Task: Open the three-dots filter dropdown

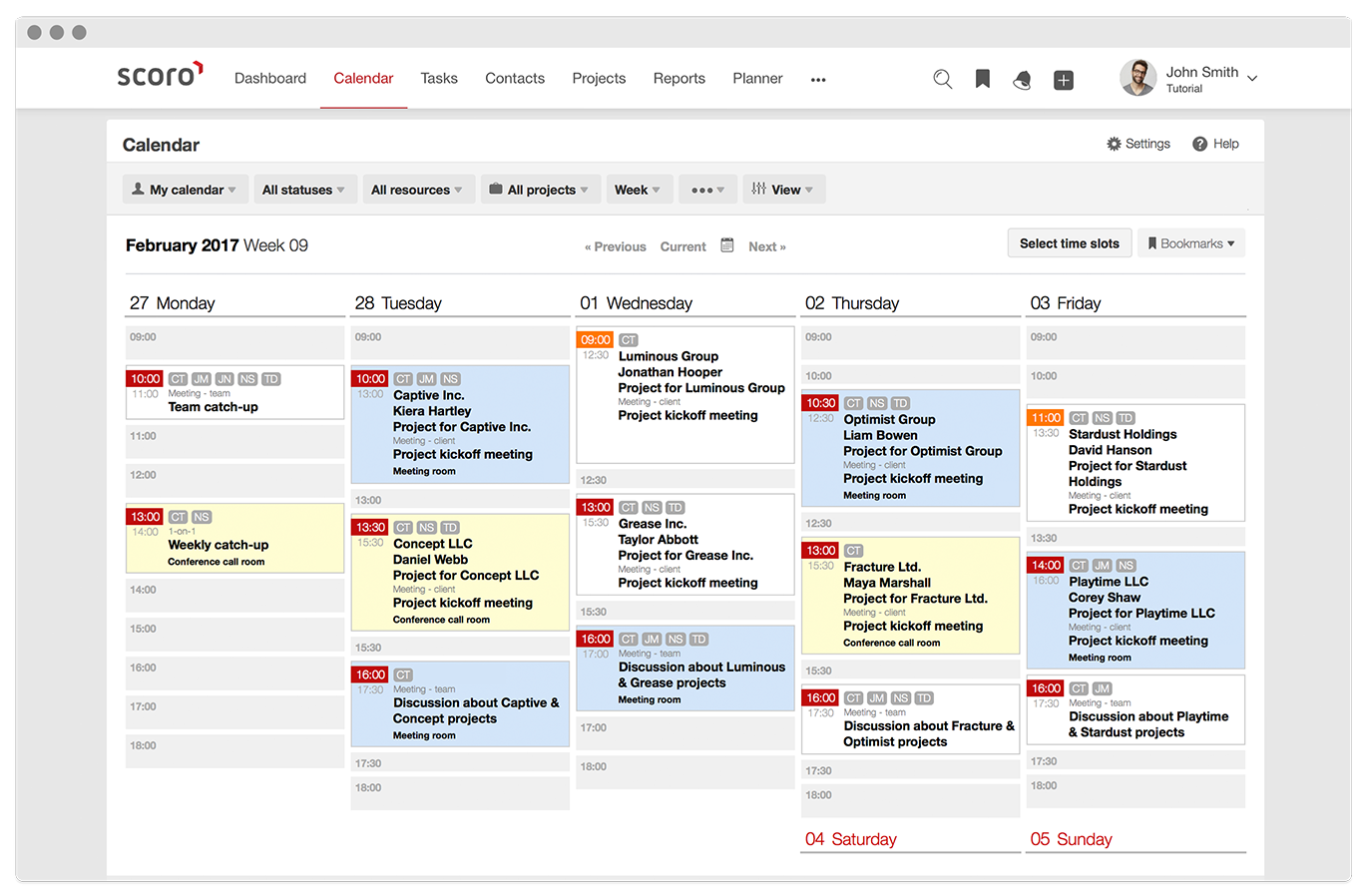Action: pyautogui.click(x=707, y=190)
